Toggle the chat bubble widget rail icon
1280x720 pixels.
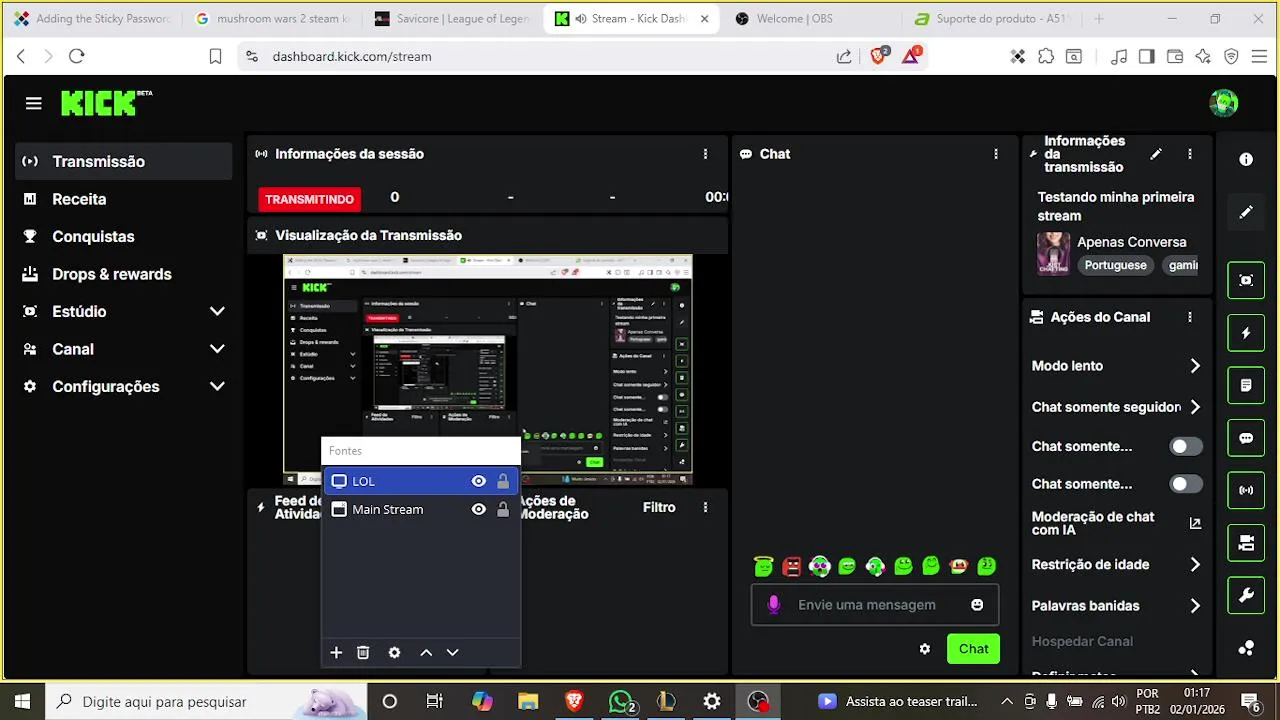1246,438
